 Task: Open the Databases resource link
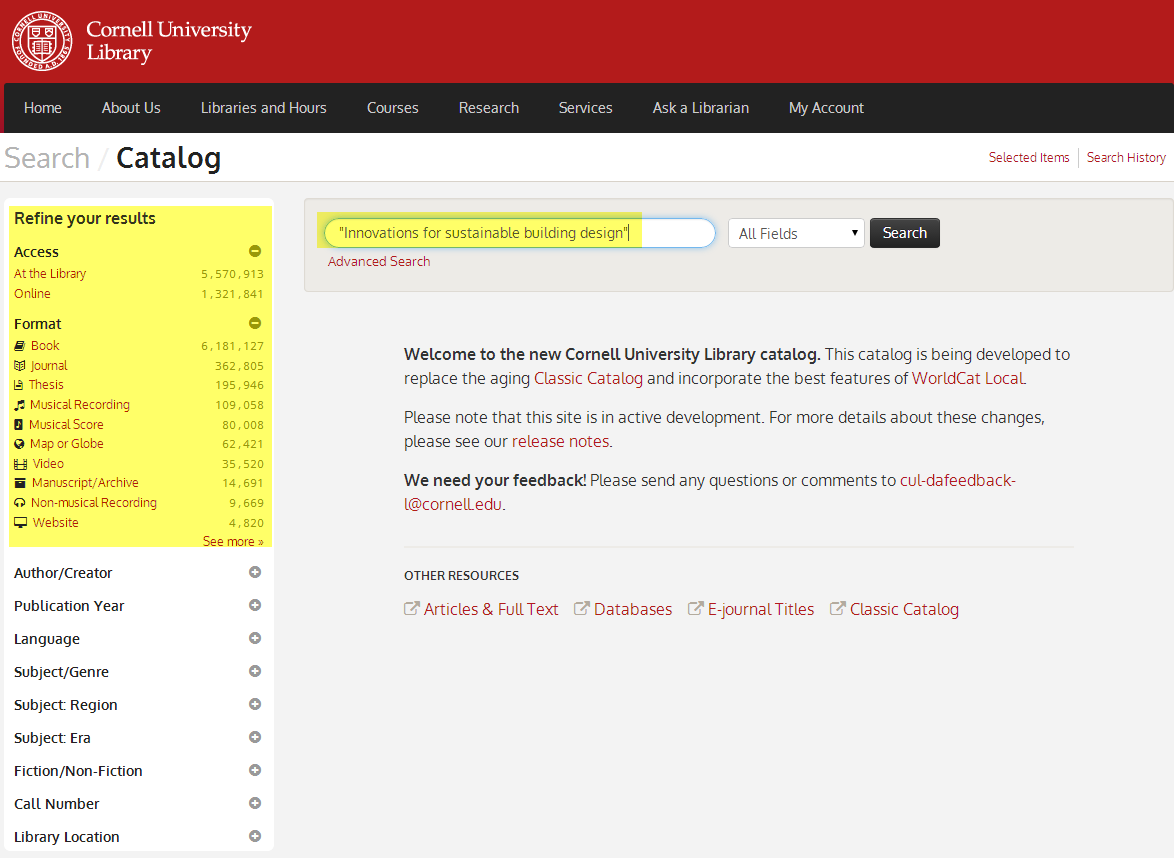(x=633, y=609)
